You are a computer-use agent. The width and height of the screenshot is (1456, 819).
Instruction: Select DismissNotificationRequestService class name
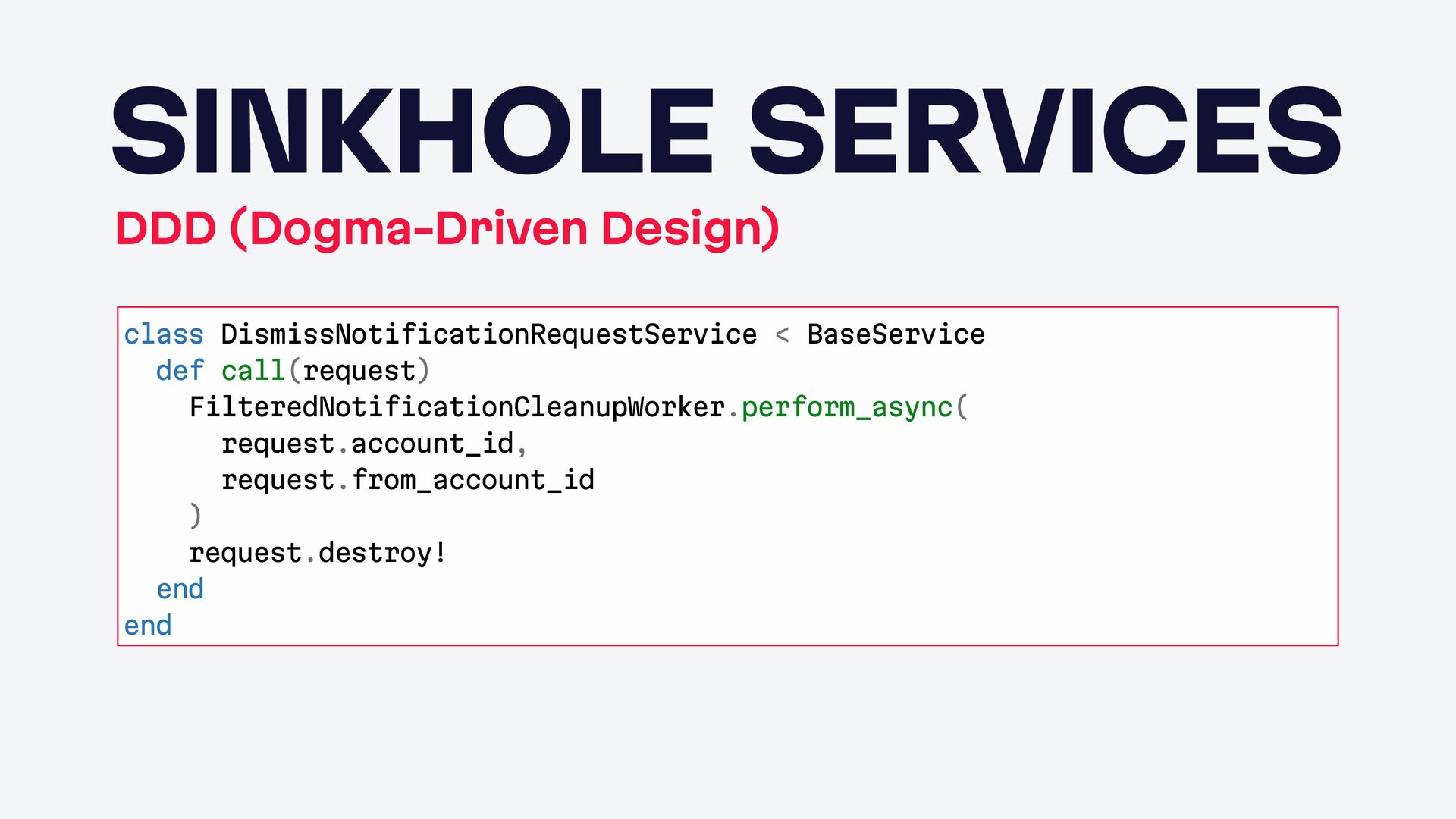[x=489, y=334]
